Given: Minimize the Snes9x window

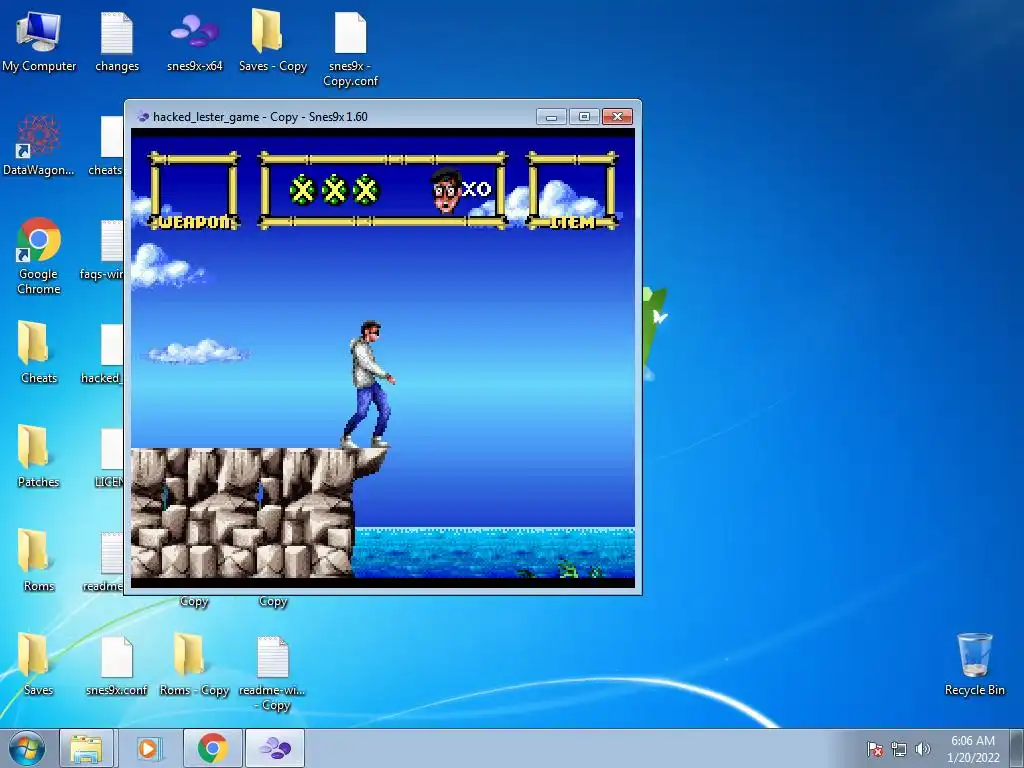Looking at the screenshot, I should pyautogui.click(x=551, y=116).
